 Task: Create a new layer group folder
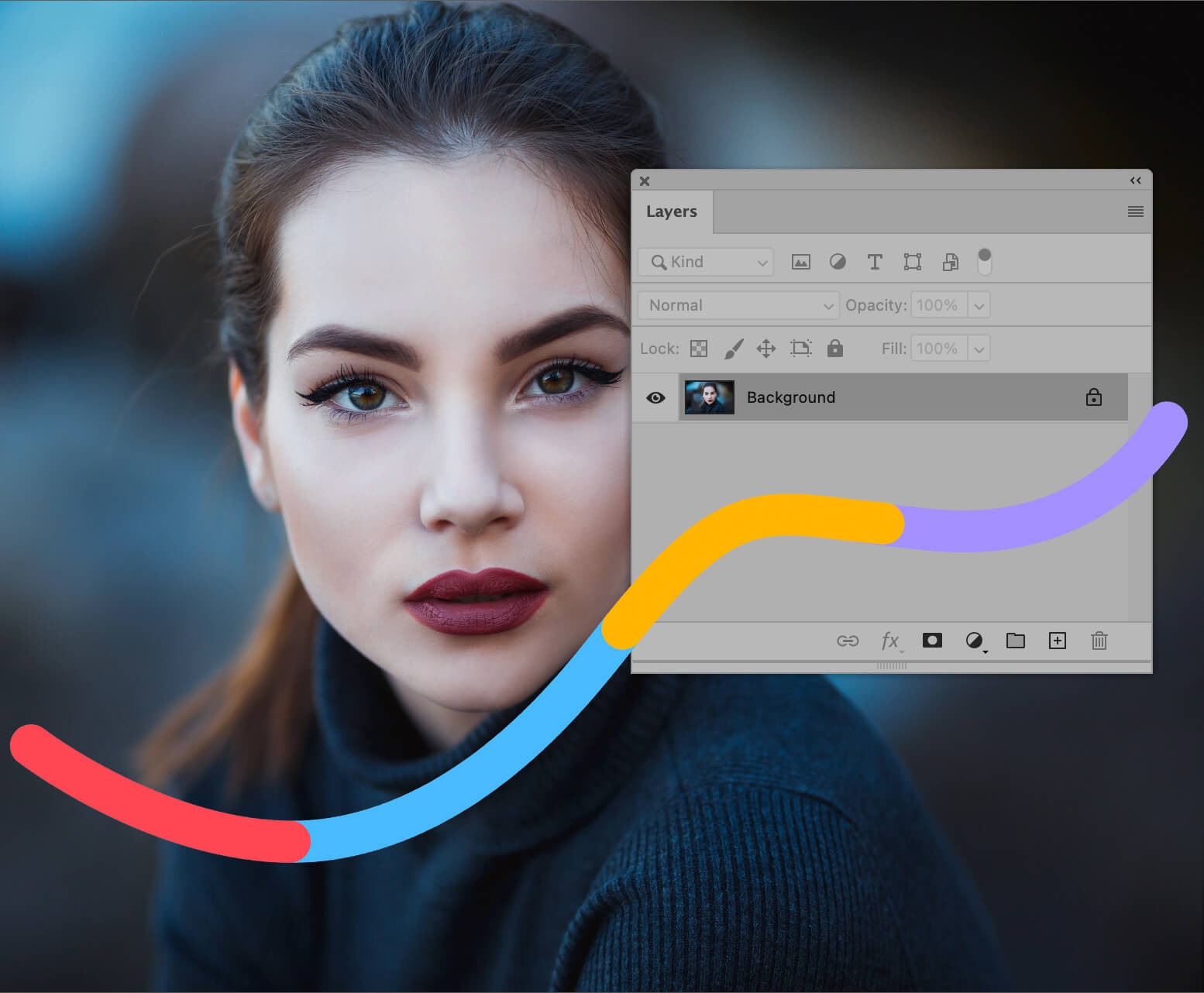click(x=1015, y=641)
